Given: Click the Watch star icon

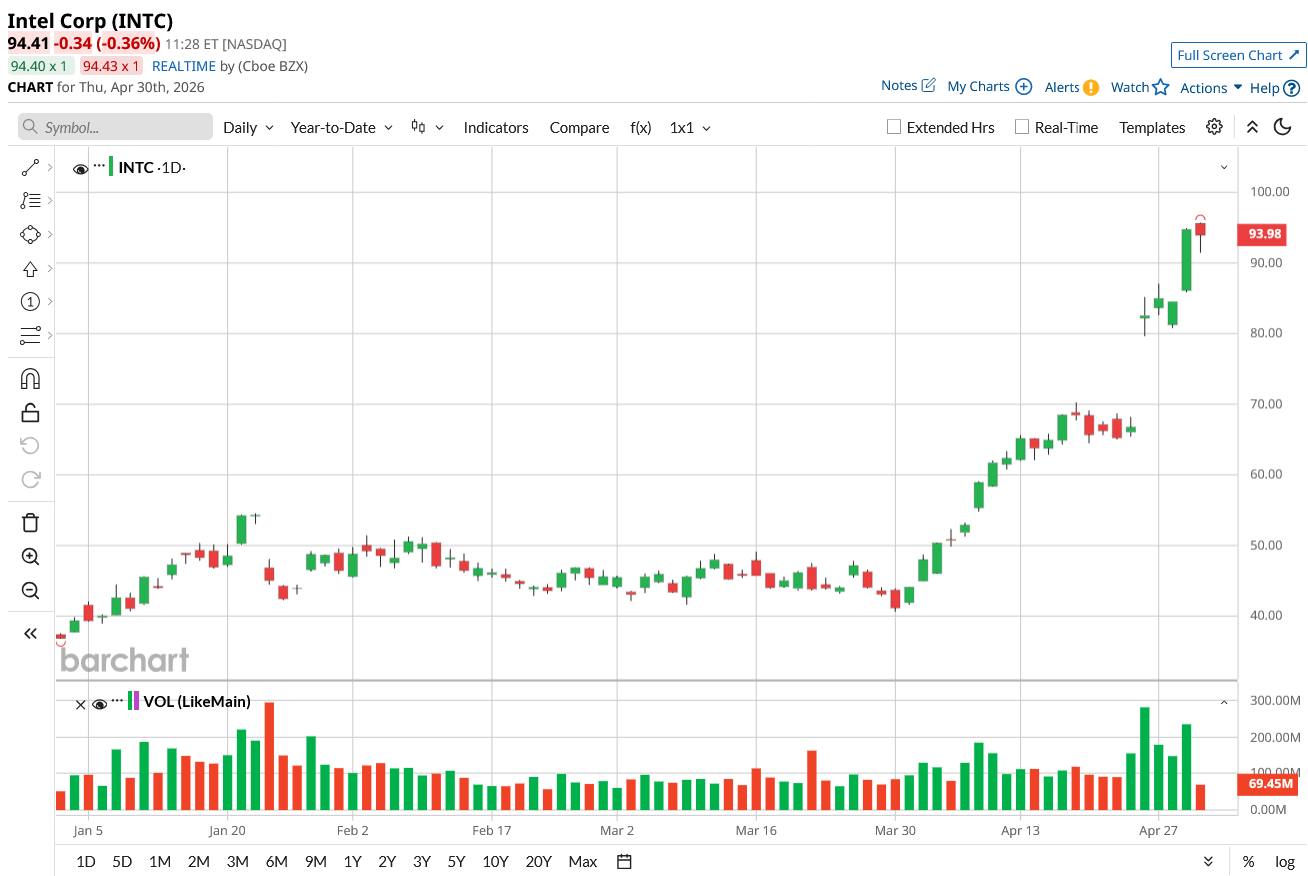Looking at the screenshot, I should [x=1160, y=87].
